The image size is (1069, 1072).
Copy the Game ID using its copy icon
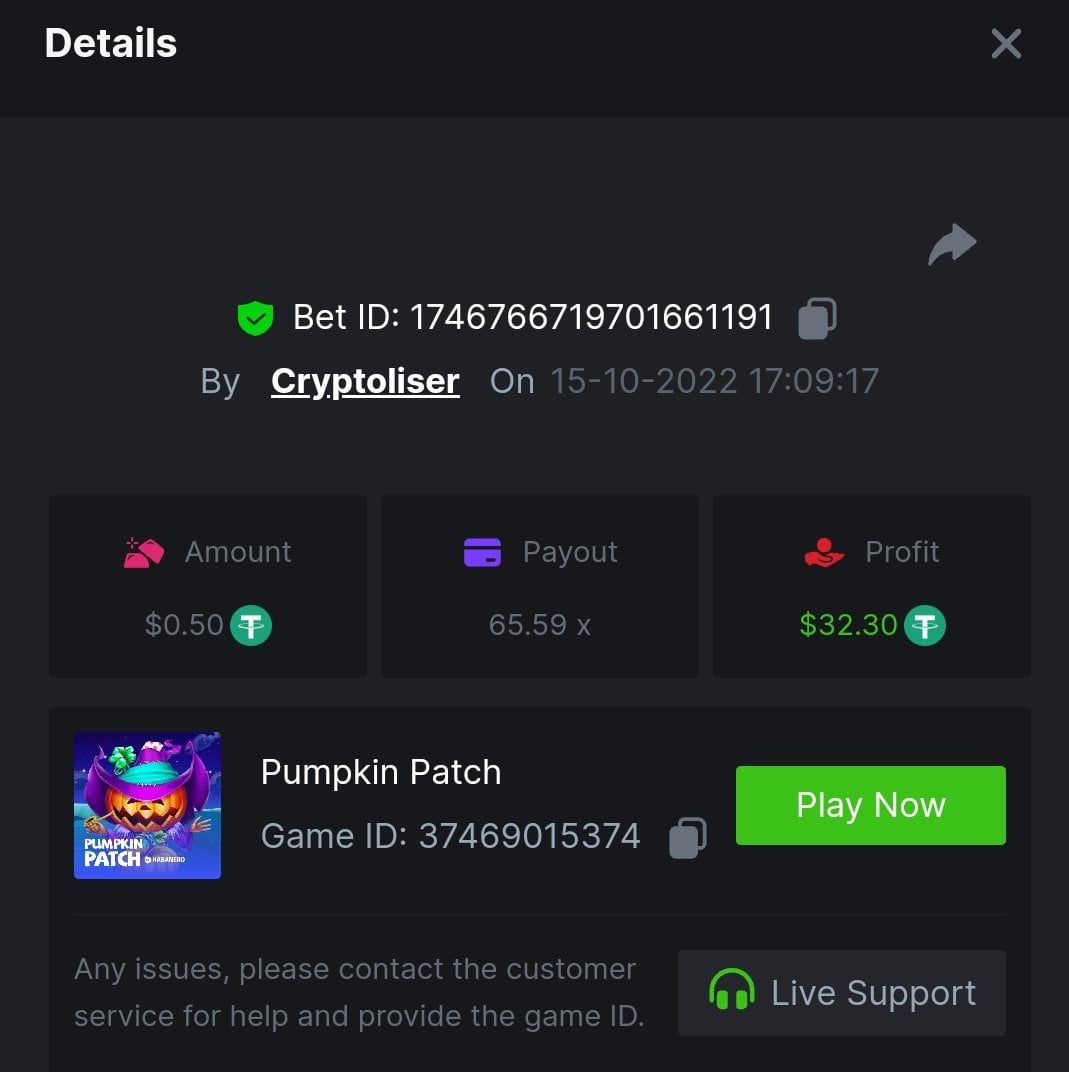[x=687, y=838]
